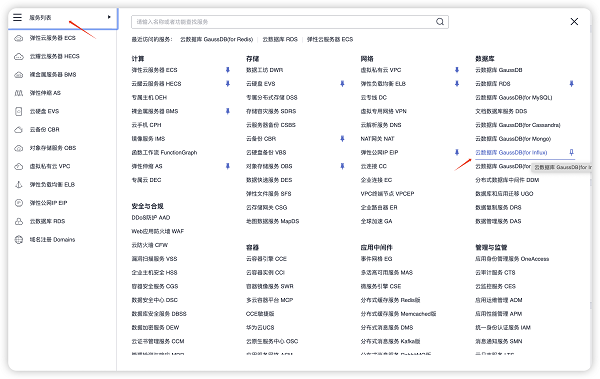The image size is (600, 379).
Task: Select 云备份 CBR in sidebar
Action: [44, 130]
